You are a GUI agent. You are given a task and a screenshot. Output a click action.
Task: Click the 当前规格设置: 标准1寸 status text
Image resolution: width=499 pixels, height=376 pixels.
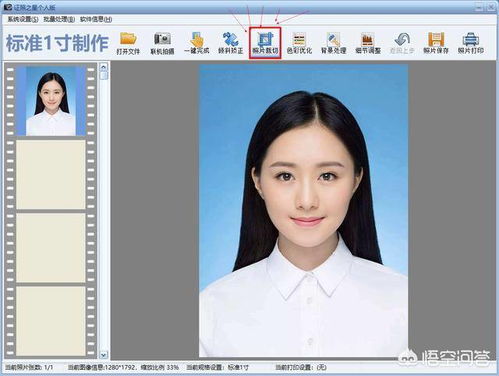coord(217,367)
